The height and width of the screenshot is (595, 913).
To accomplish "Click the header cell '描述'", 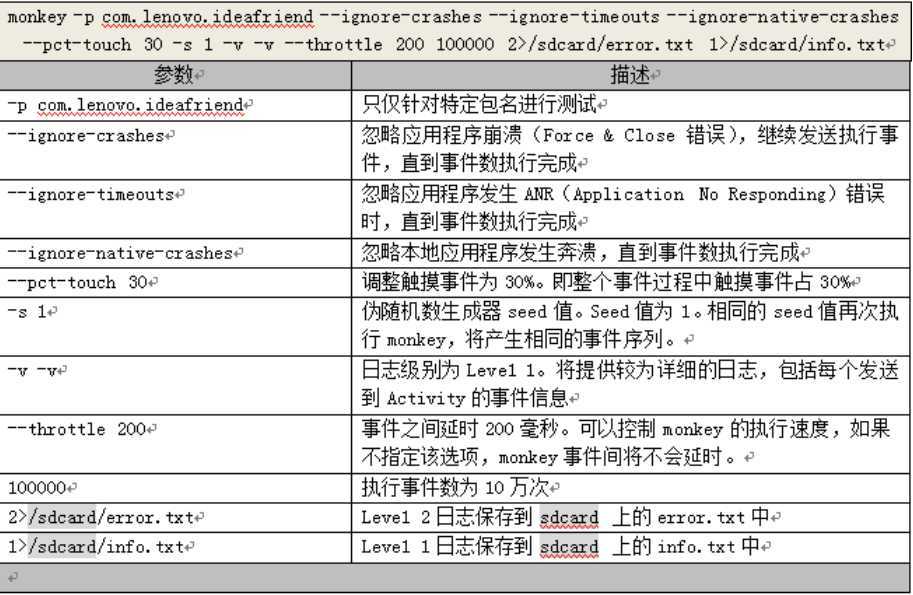I will 631,75.
